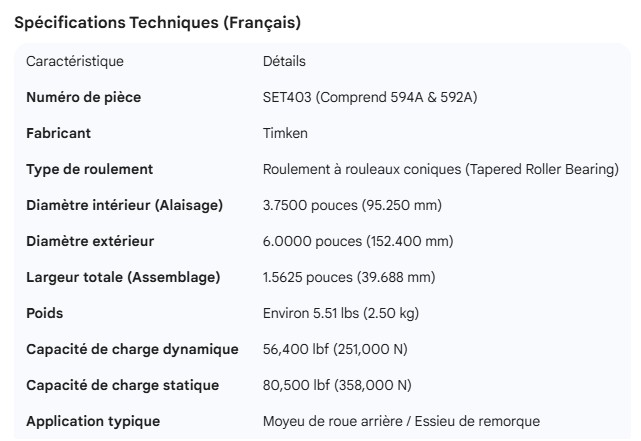Viewport: 641px width, 441px height.
Task: Click the "Type de roulement" label
Action: [x=89, y=170]
